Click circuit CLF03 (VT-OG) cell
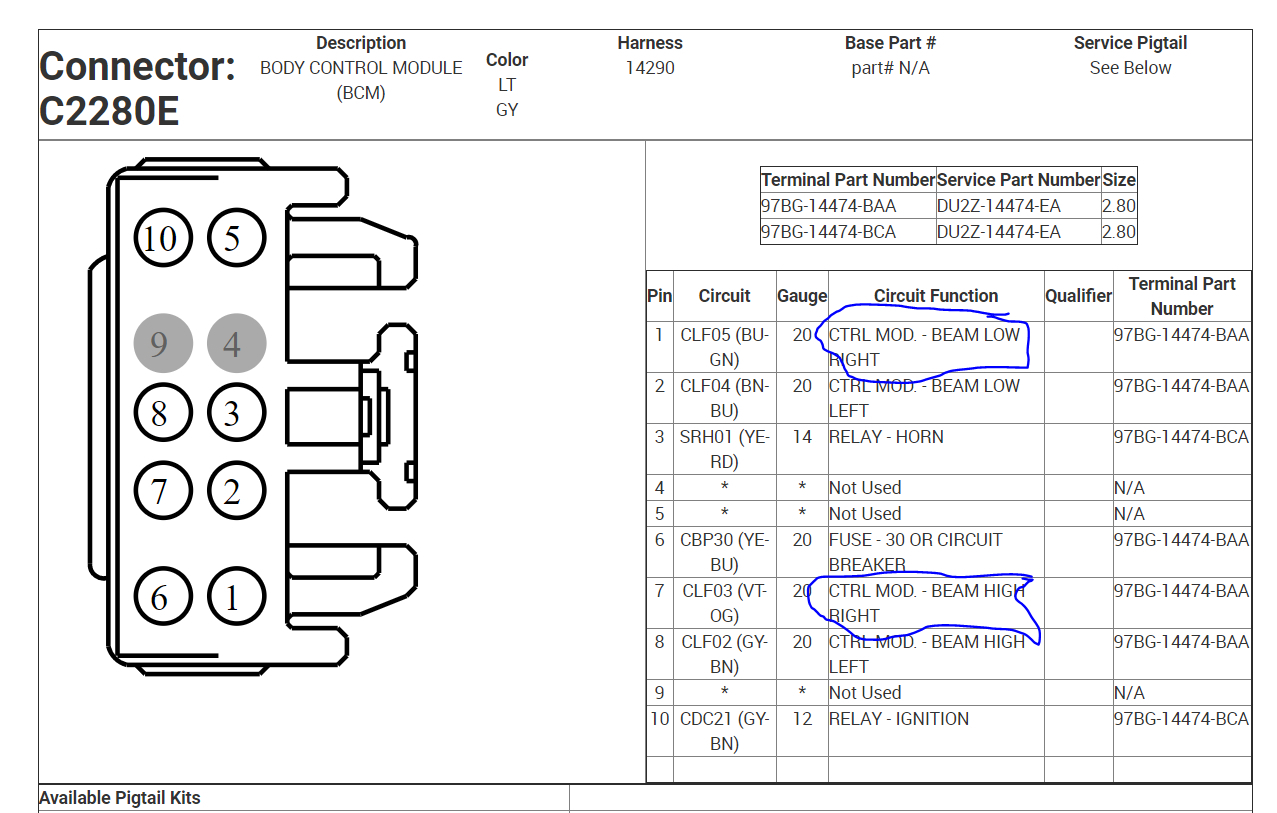 coord(724,603)
